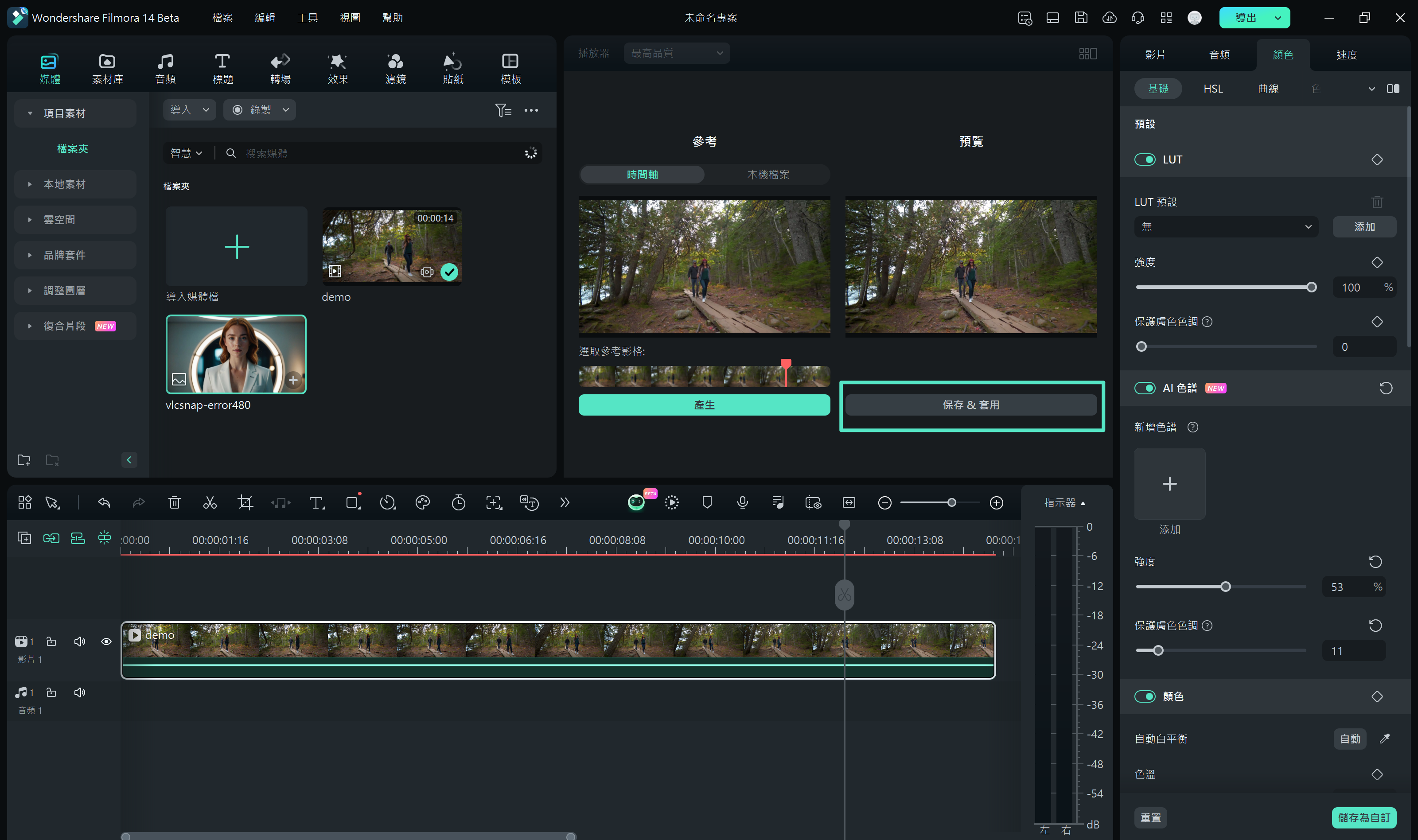Click the 產生 generate button
Image resolution: width=1418 pixels, height=840 pixels.
(704, 405)
